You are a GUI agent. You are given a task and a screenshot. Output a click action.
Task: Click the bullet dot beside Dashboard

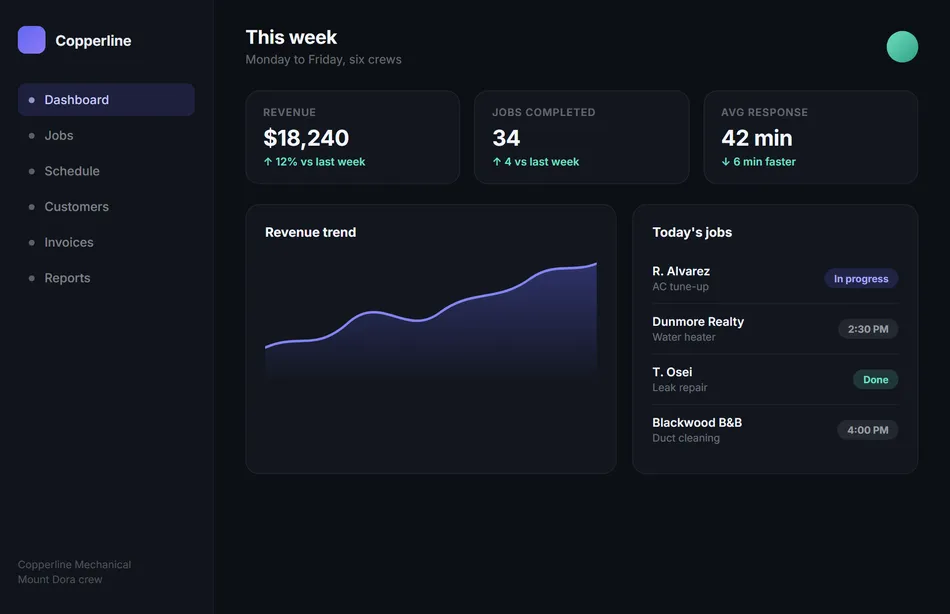[32, 100]
